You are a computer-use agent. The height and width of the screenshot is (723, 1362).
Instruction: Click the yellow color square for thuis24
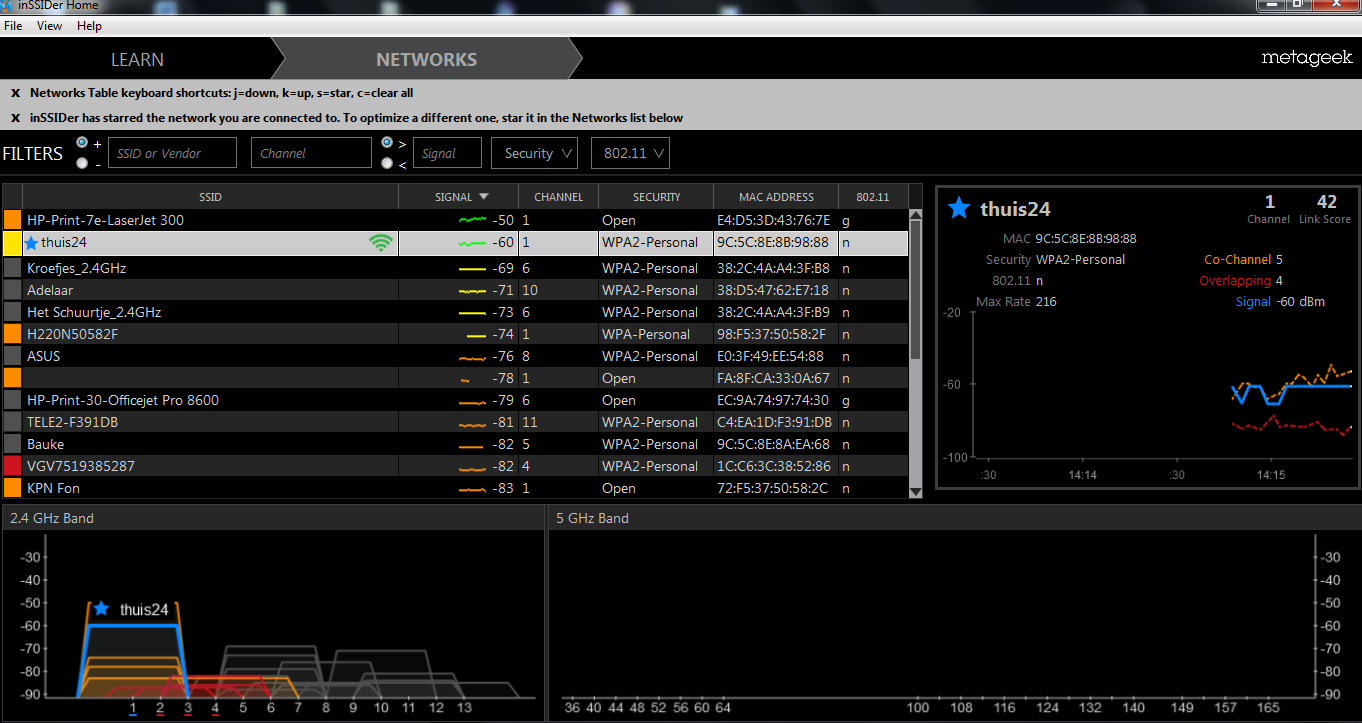(12, 243)
